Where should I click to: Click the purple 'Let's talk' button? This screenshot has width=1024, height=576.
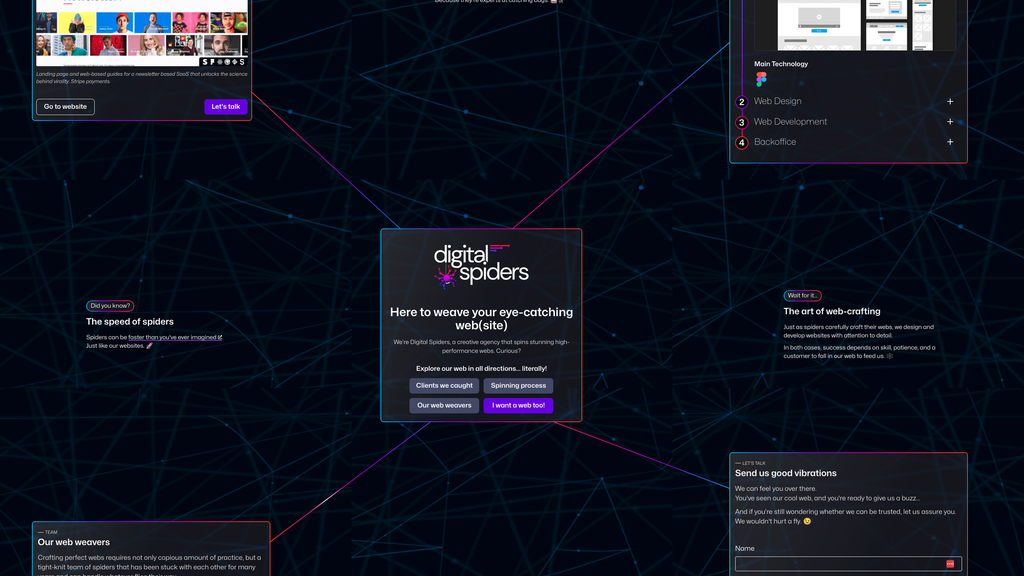click(x=226, y=106)
